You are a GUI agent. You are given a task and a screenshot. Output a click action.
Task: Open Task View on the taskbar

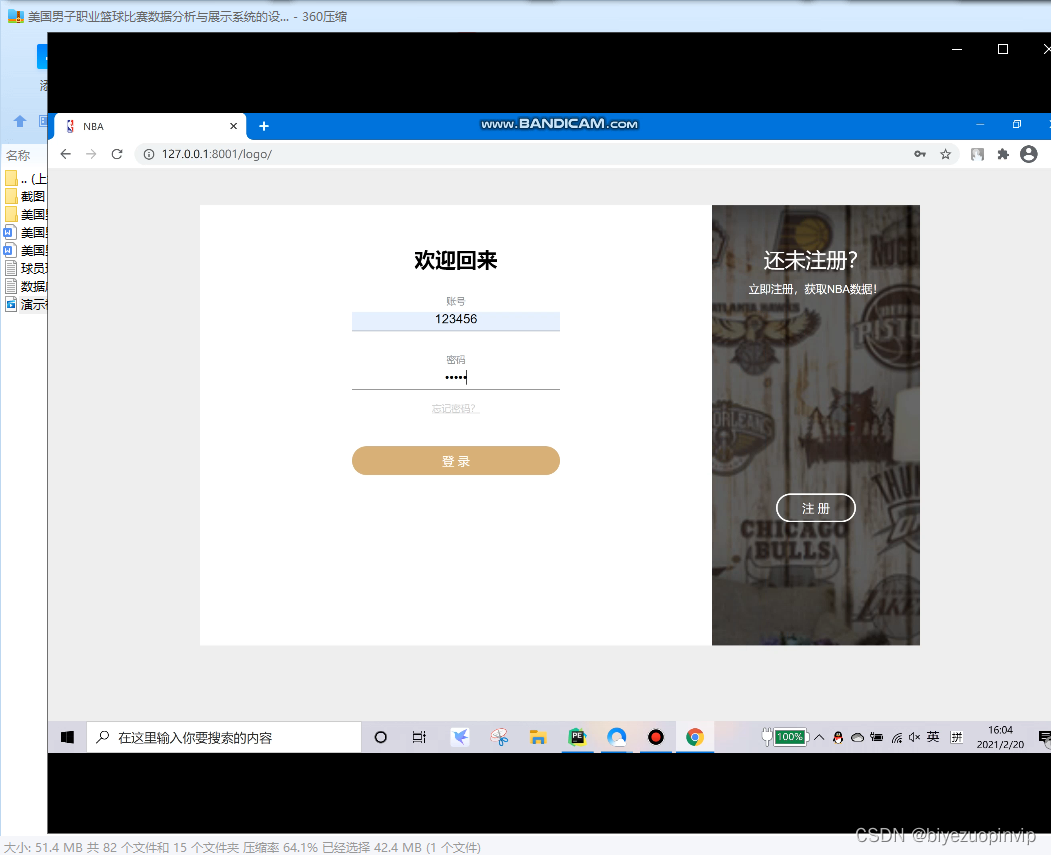(x=419, y=737)
